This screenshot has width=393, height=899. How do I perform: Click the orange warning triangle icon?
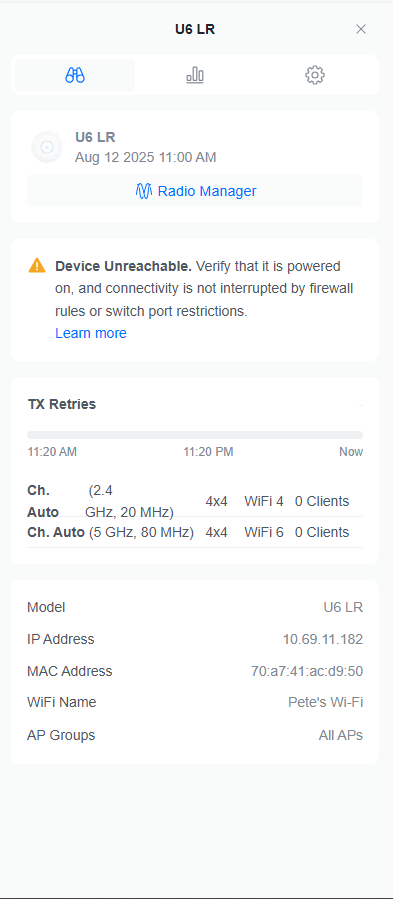coord(37,265)
